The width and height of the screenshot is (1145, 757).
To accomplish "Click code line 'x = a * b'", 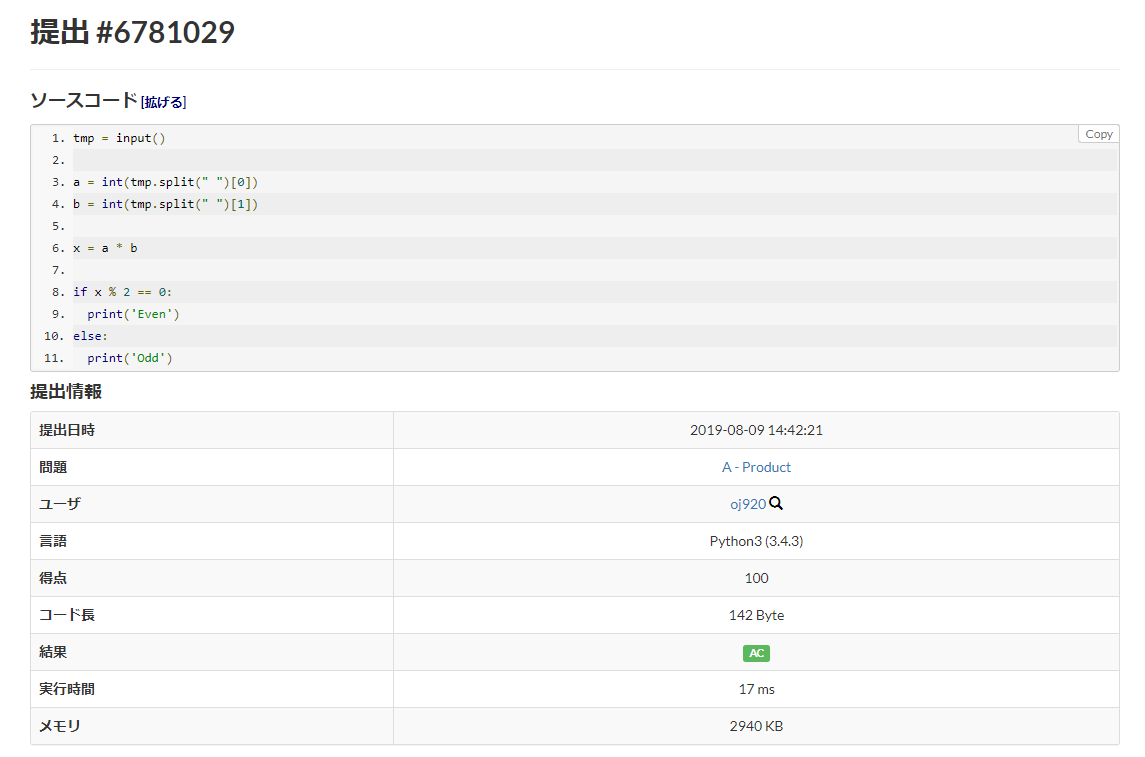I will 105,248.
